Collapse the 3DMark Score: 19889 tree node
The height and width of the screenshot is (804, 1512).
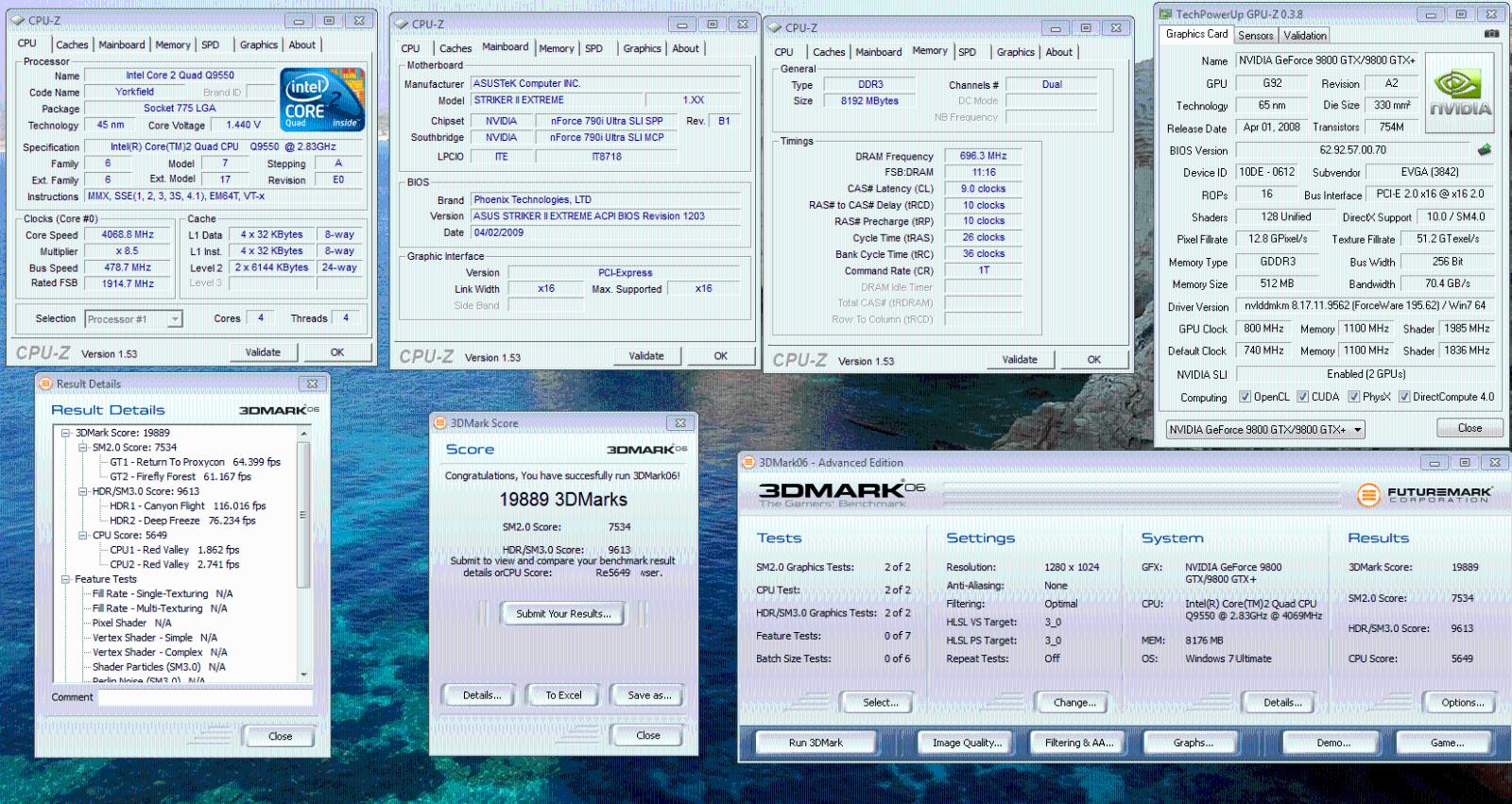66,434
